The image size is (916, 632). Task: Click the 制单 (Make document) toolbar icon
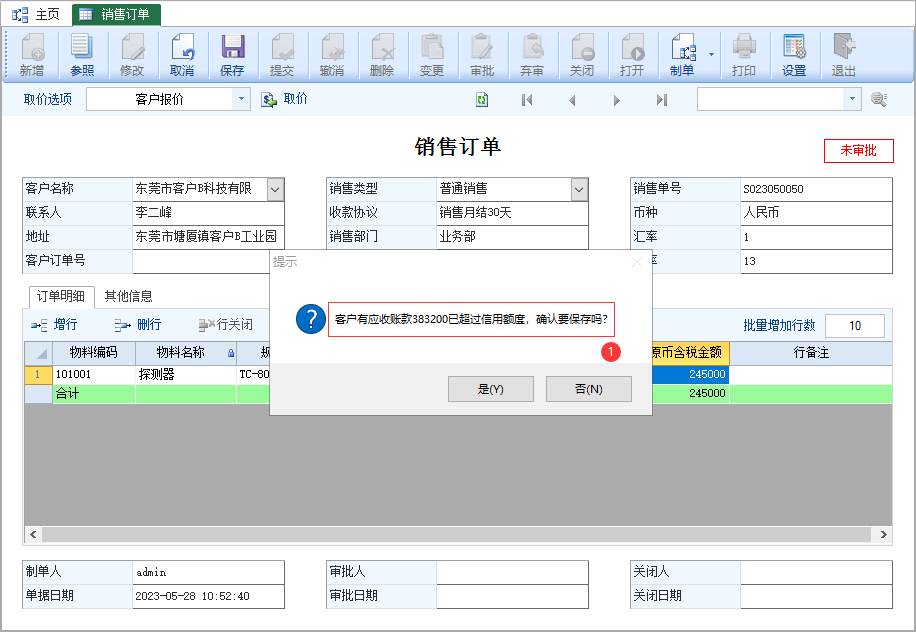coord(682,55)
